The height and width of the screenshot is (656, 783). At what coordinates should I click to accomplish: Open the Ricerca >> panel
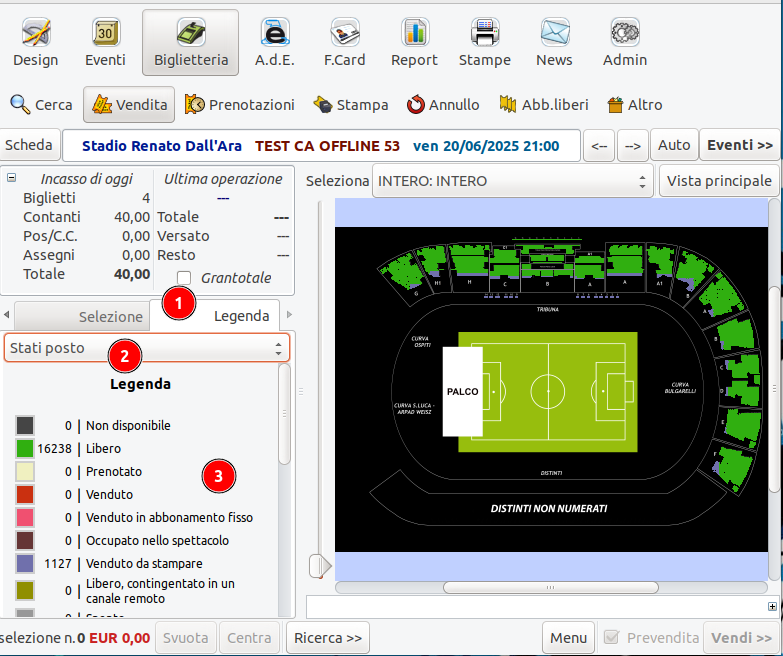point(328,638)
